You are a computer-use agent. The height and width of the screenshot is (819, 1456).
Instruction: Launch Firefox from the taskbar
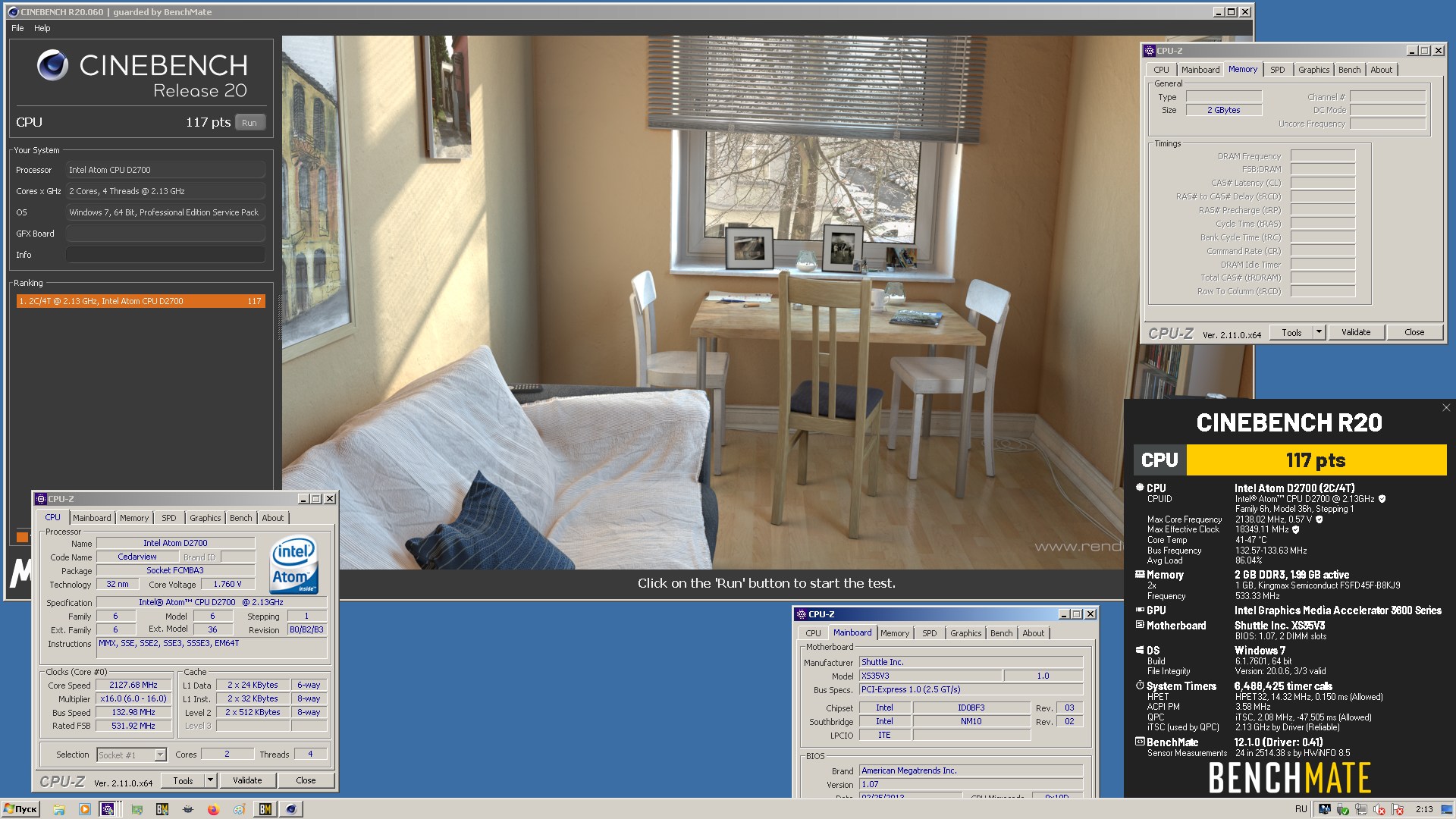point(214,809)
